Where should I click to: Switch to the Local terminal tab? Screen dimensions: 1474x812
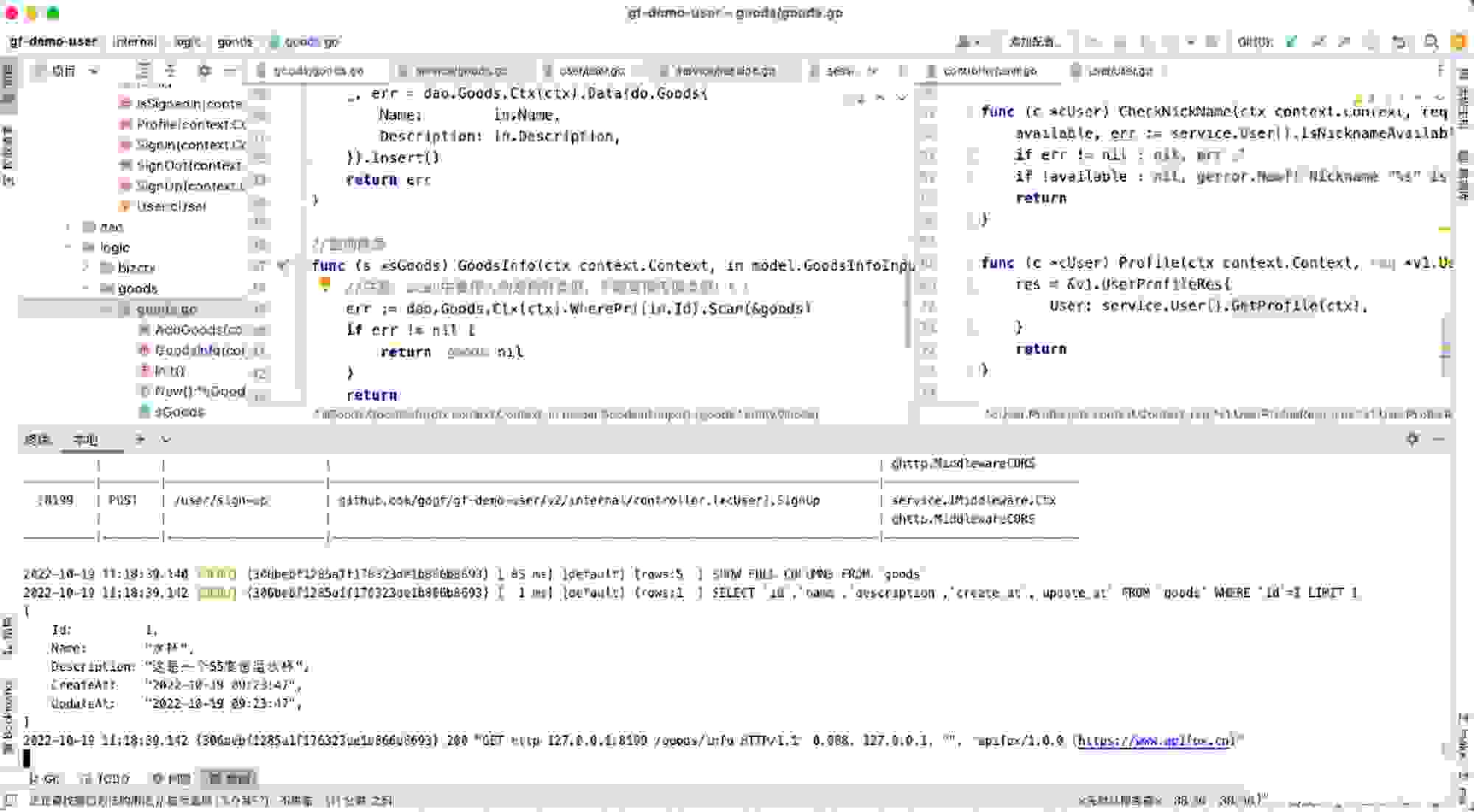(85, 440)
